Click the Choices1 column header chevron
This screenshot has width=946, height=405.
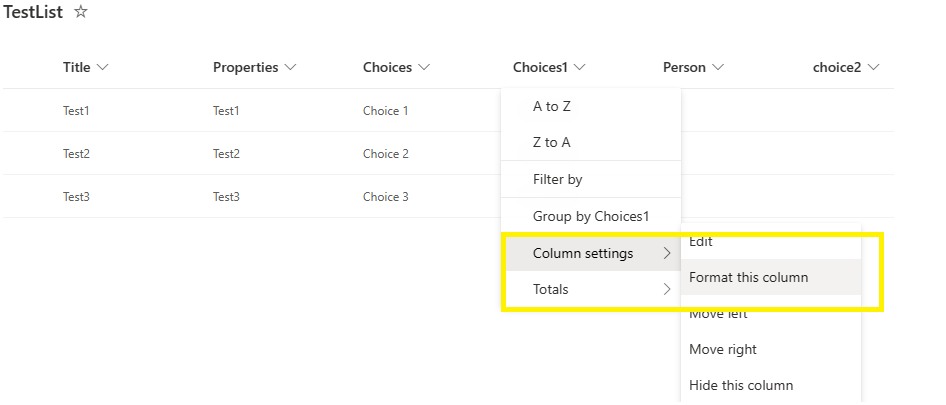[x=580, y=68]
